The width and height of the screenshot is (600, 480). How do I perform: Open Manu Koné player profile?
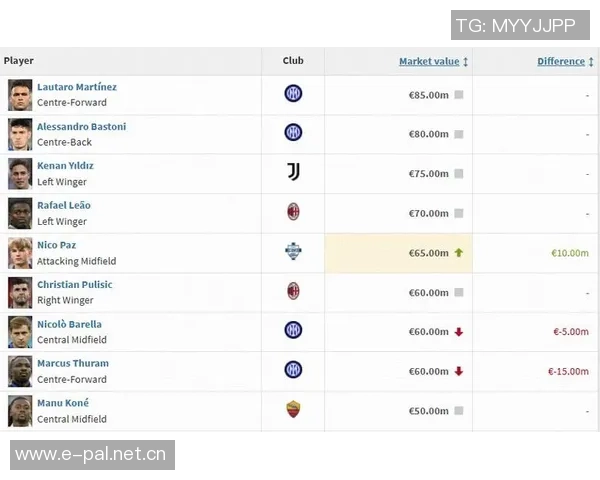tap(62, 403)
